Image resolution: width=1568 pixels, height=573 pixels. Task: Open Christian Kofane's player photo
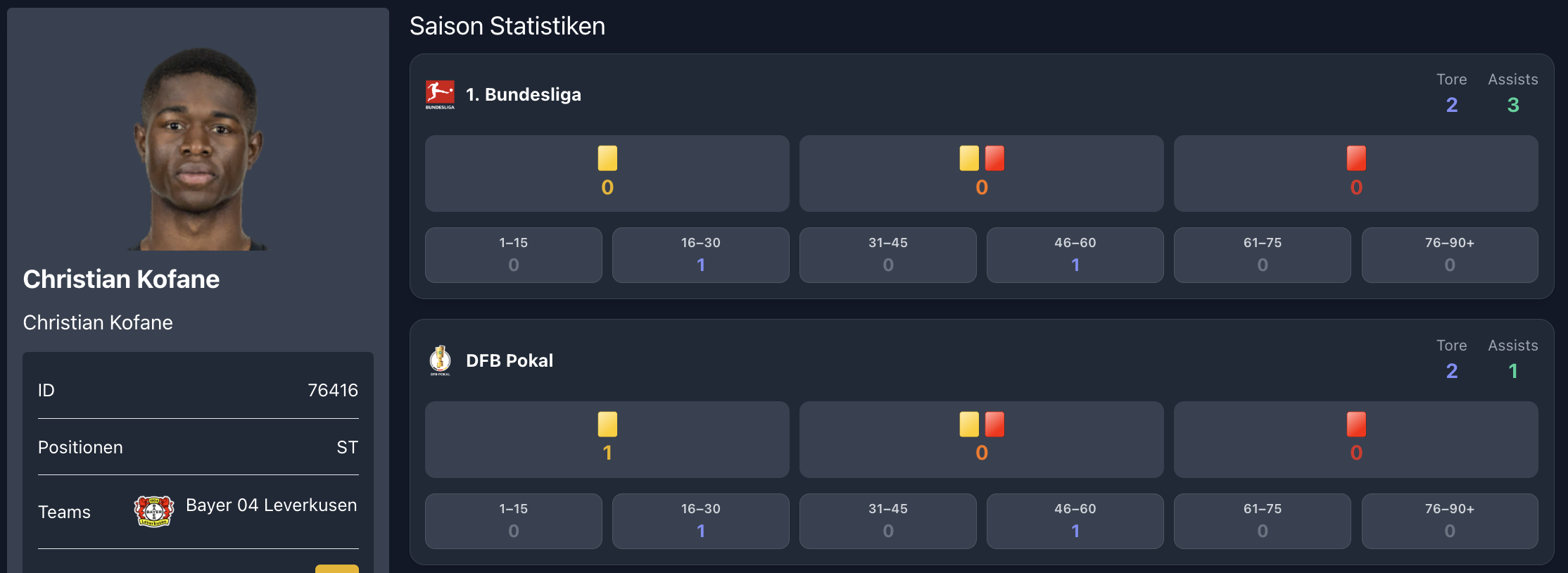click(198, 149)
